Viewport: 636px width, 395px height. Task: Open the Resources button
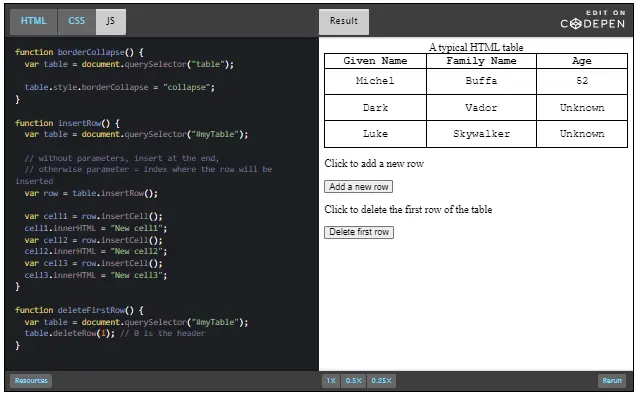coord(31,381)
